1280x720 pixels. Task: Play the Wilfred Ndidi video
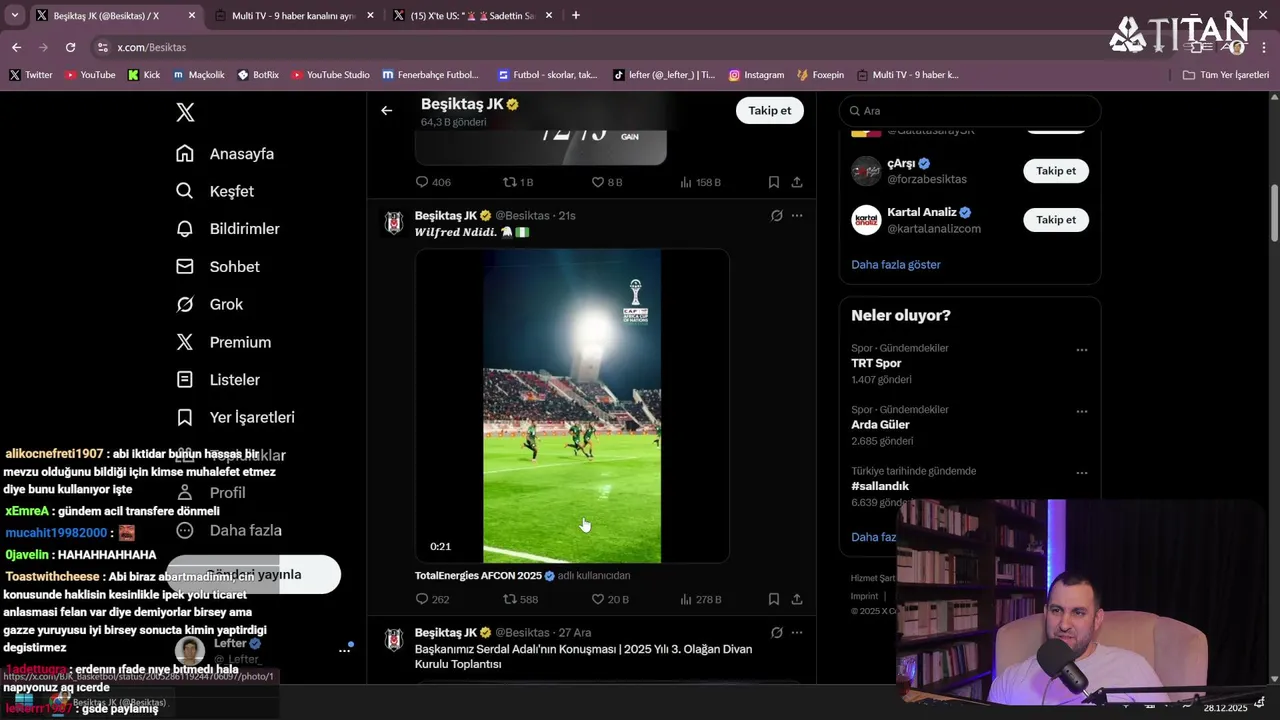click(572, 406)
